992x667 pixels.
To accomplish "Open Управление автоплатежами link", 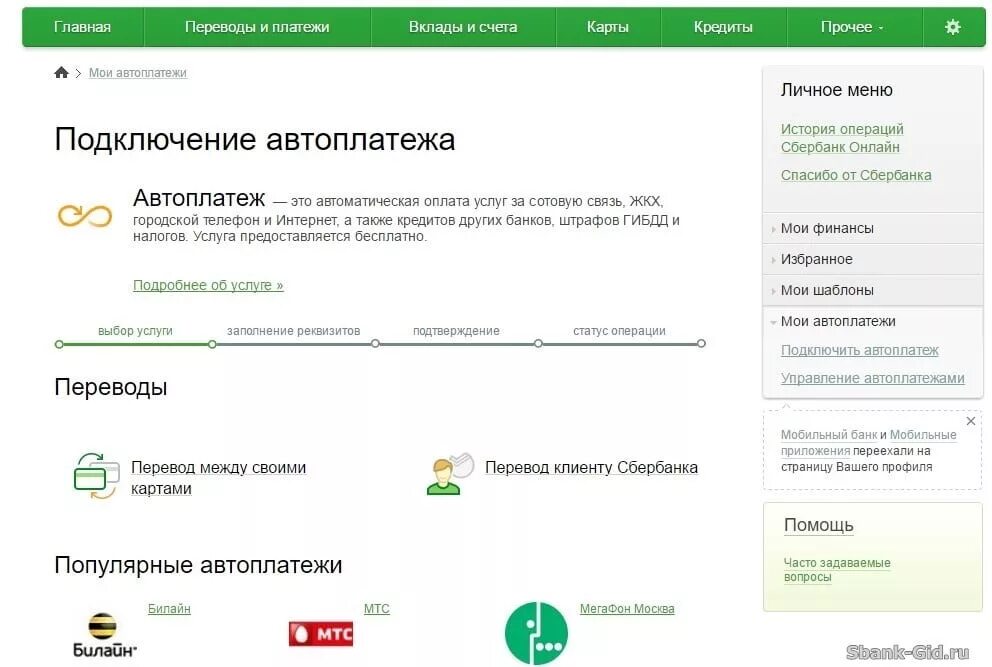I will (872, 378).
